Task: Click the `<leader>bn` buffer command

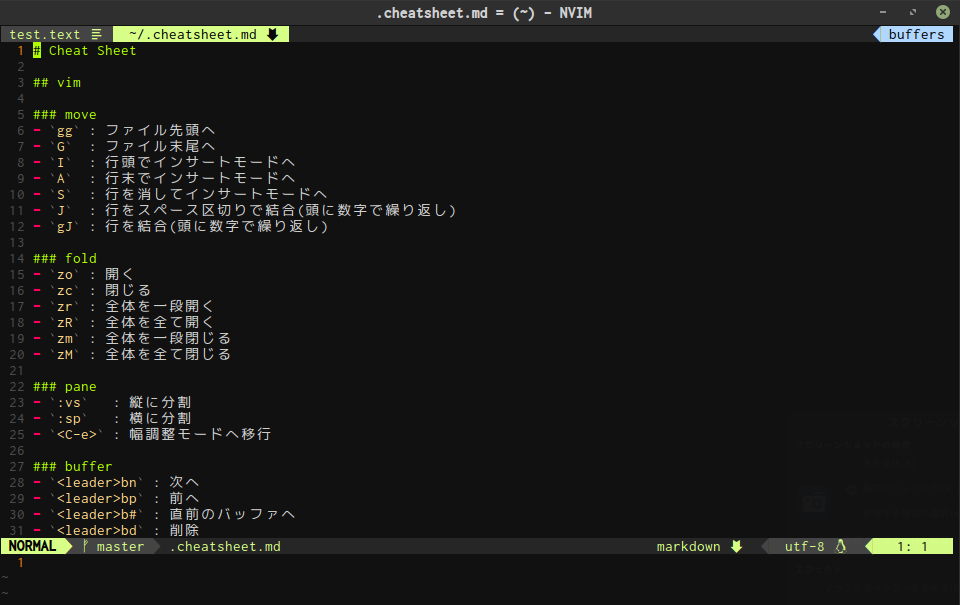Action: (x=97, y=483)
